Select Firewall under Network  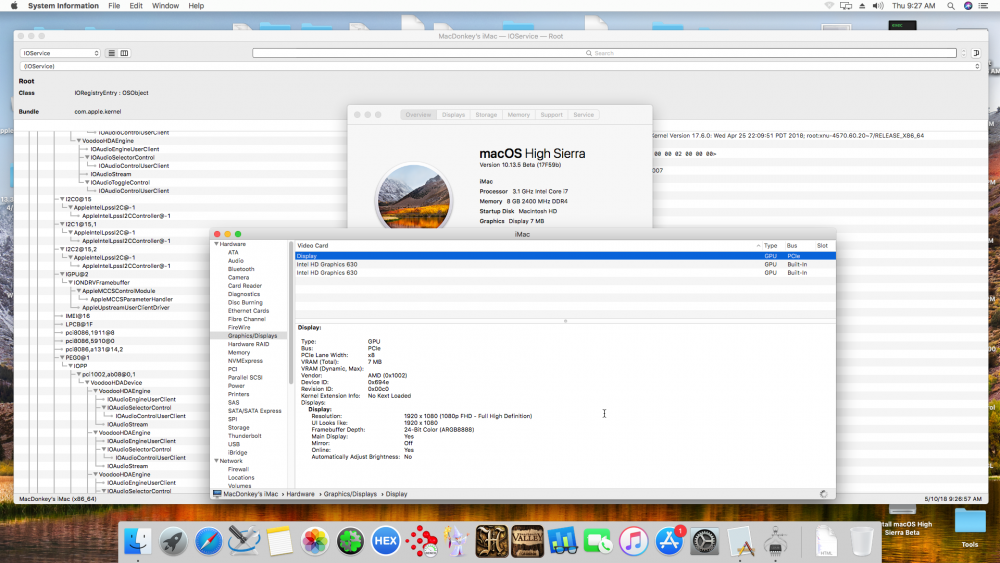pyautogui.click(x=238, y=469)
